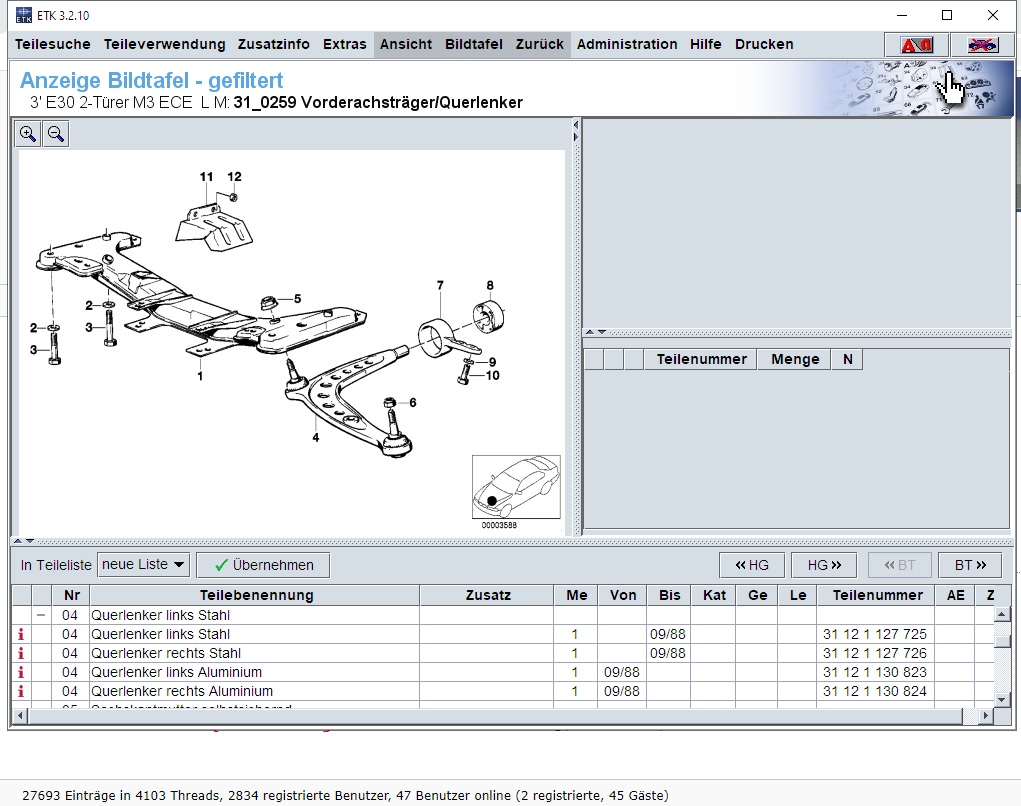Click the car location thumbnail image
1021x806 pixels.
tap(516, 487)
